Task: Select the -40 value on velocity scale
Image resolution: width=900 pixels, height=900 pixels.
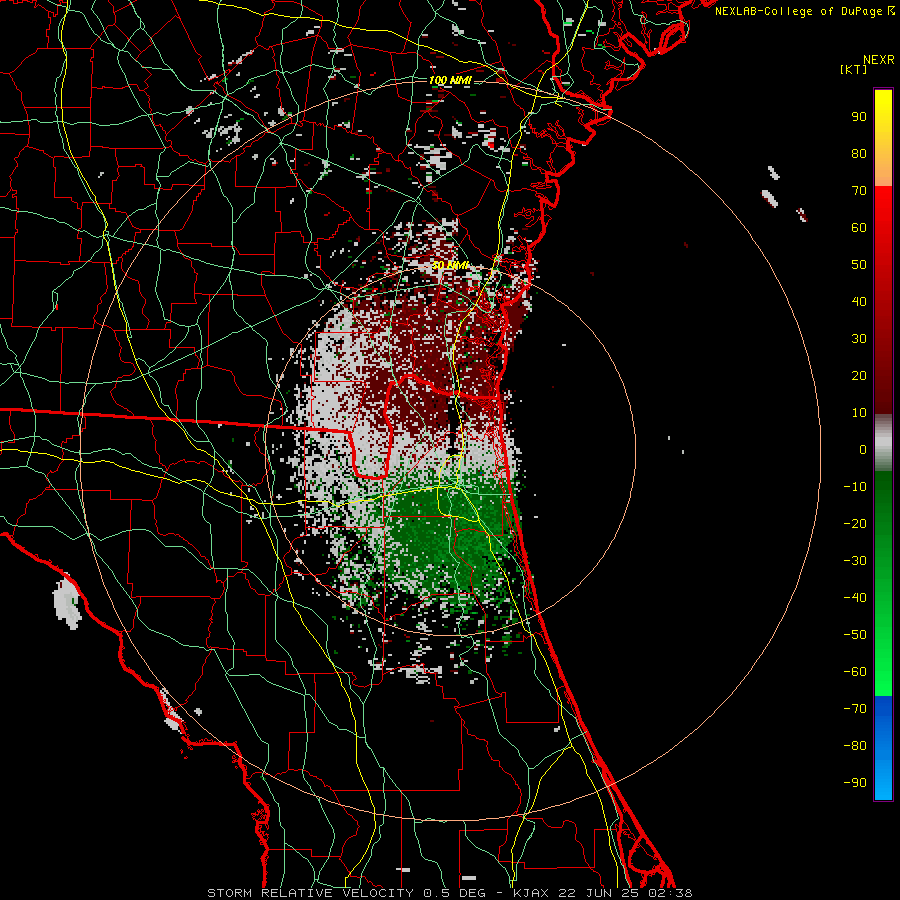Action: click(855, 598)
